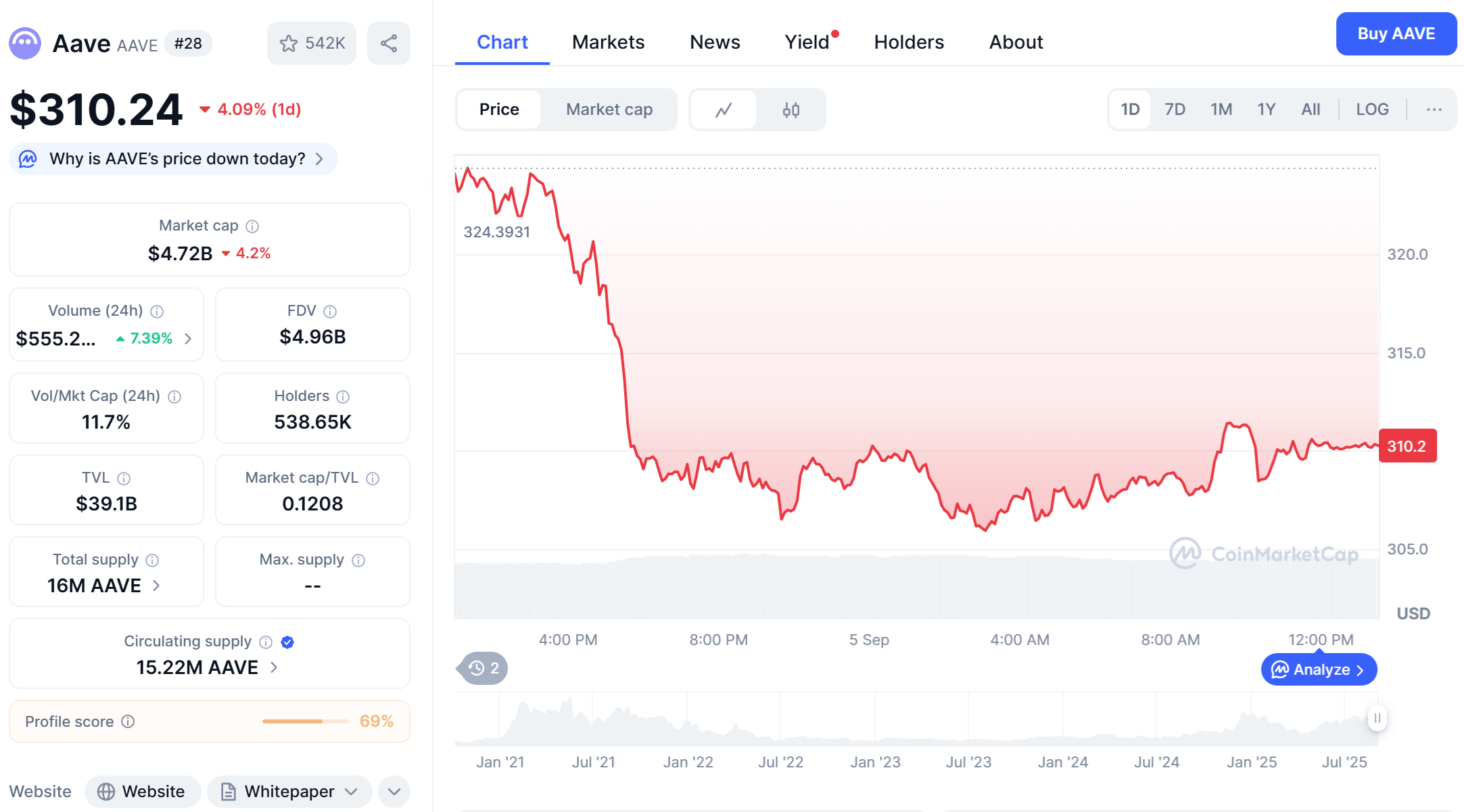
Task: Open the Yield tab
Action: tap(807, 43)
